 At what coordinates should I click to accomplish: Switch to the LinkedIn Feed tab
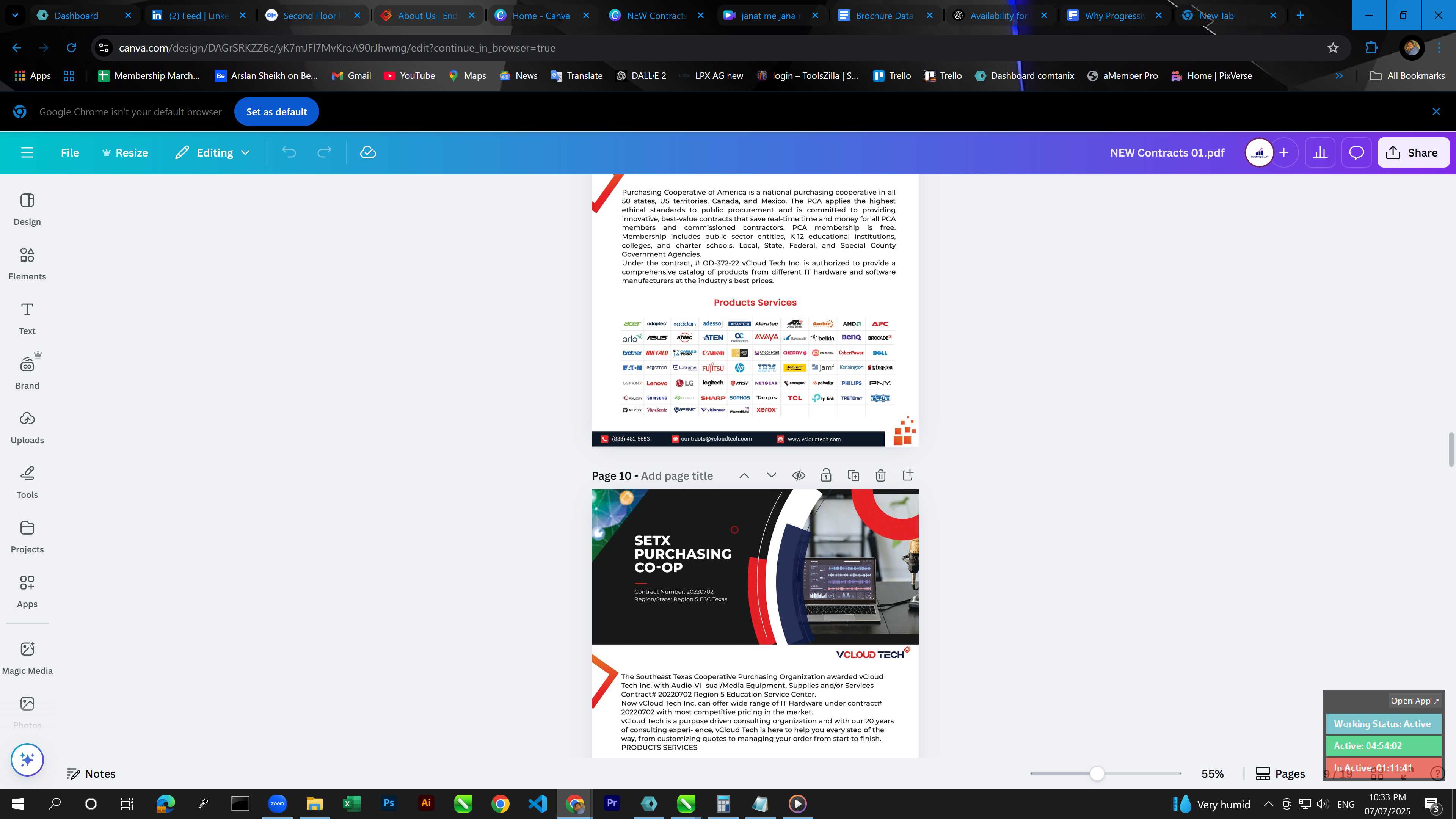tap(198, 16)
